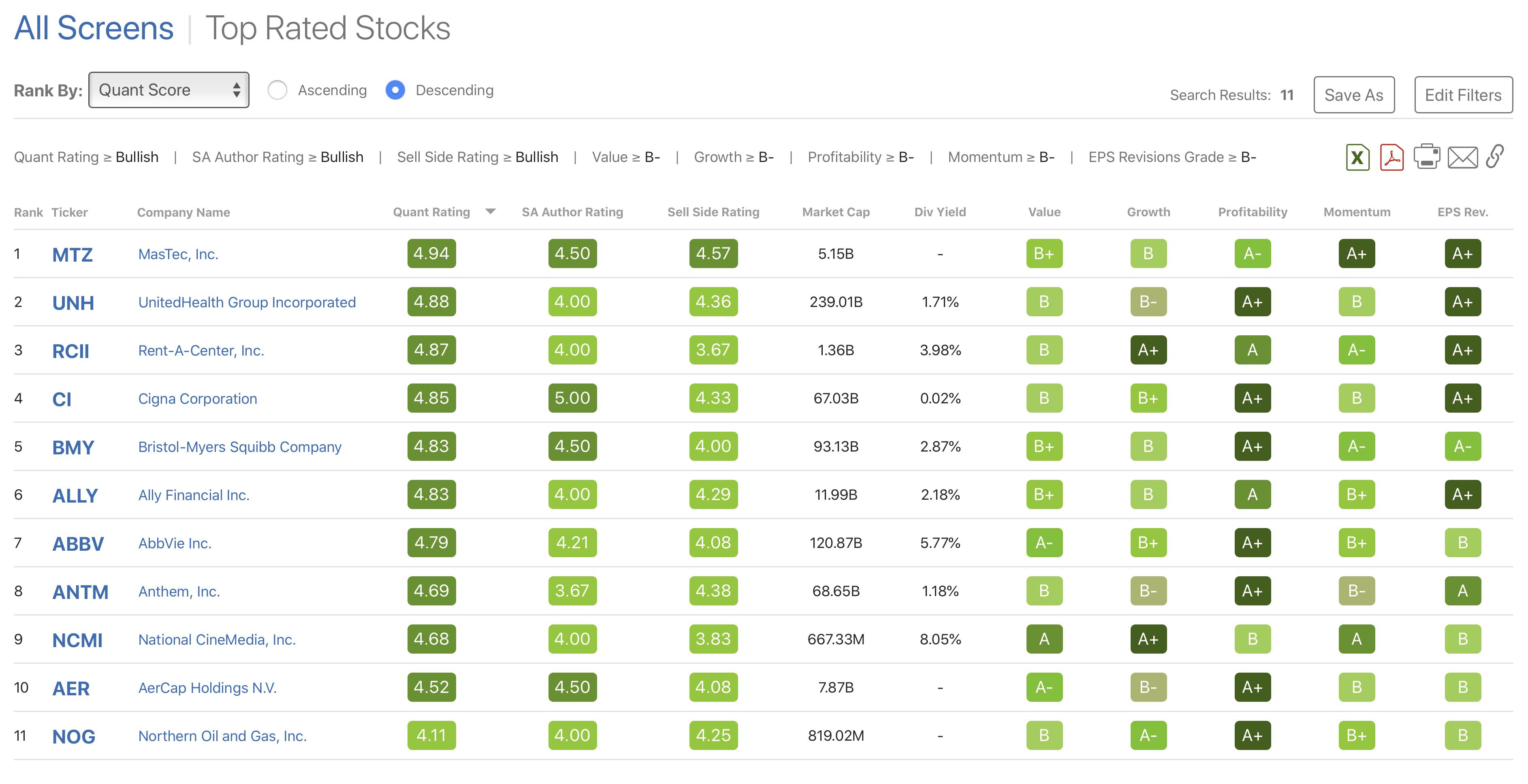Email screen results via envelope icon
The height and width of the screenshot is (784, 1528).
coord(1462,158)
